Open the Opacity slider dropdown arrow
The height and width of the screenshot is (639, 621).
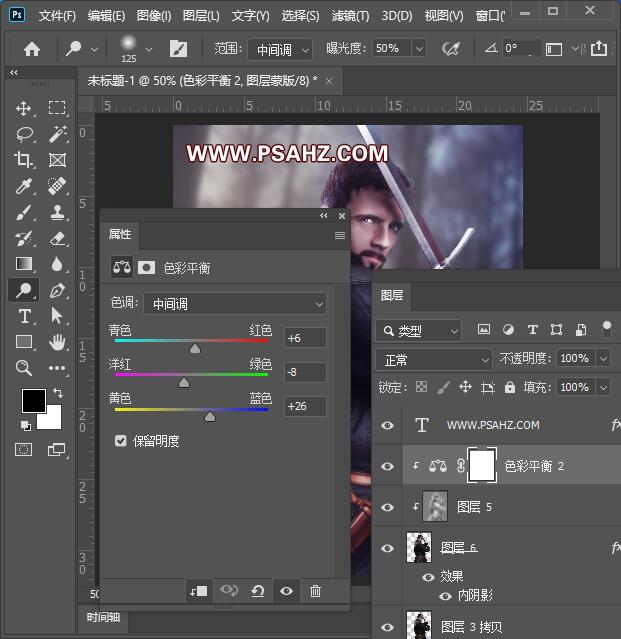(x=603, y=359)
